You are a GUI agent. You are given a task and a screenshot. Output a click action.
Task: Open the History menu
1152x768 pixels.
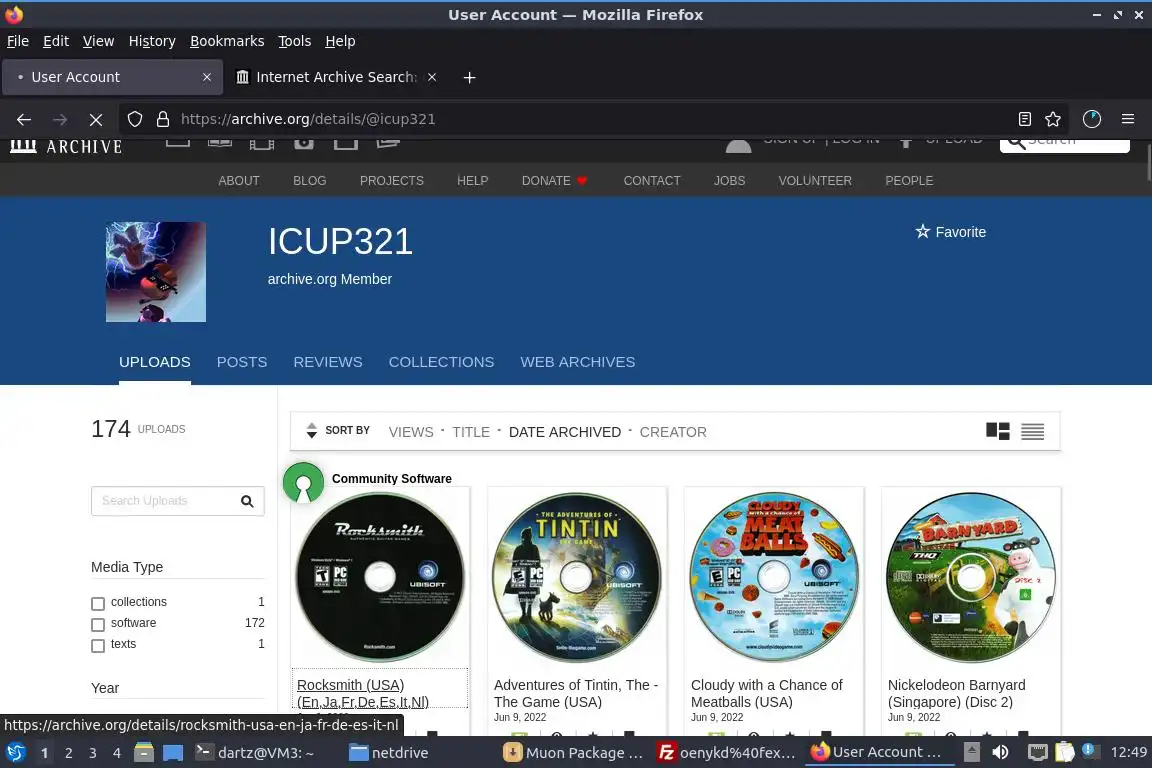152,41
